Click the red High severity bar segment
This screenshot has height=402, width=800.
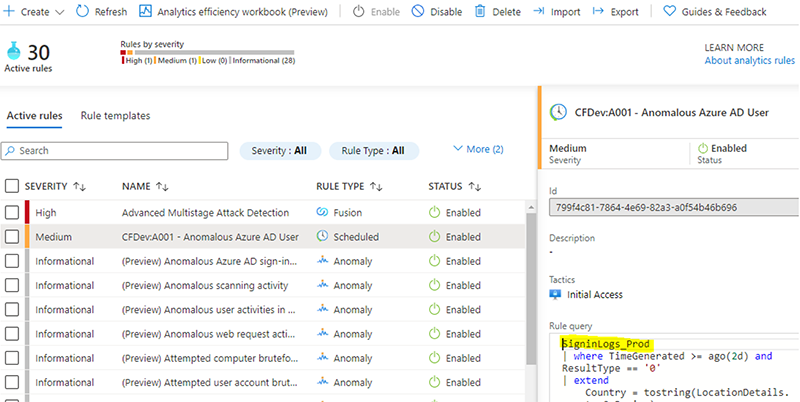(123, 52)
